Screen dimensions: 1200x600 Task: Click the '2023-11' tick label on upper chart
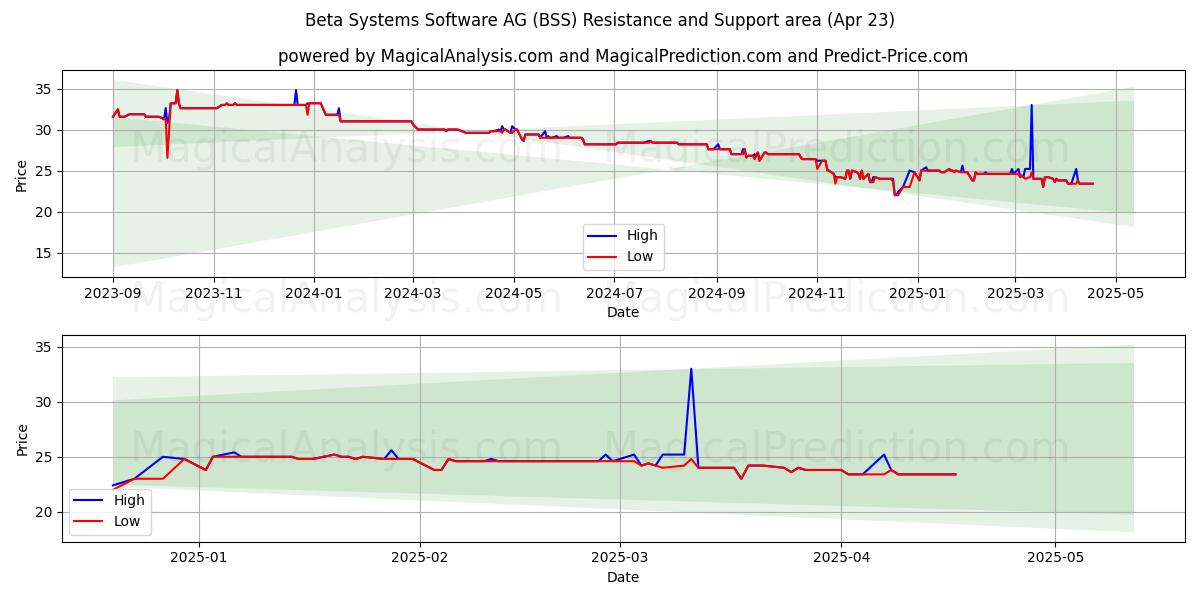tap(213, 295)
